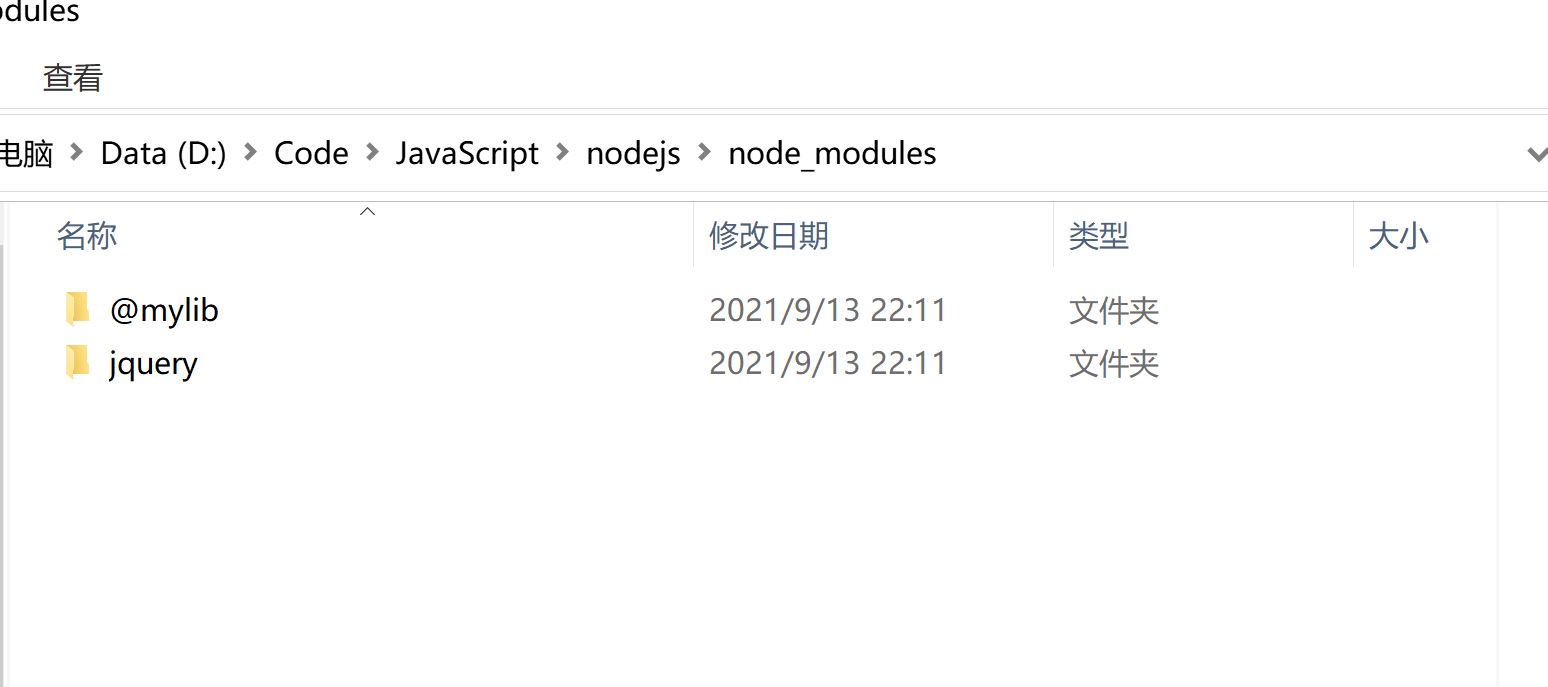Screen dimensions: 1548x687
Task: Click node_modules breadcrumb segment
Action: pos(832,153)
